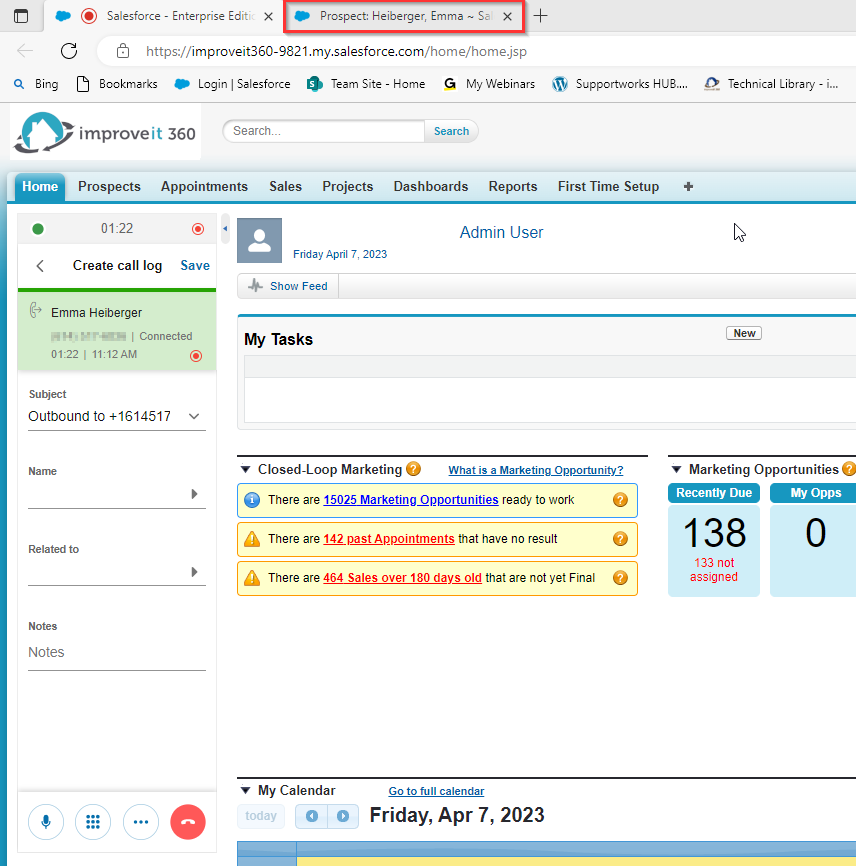Open 464 Sales over 180 days old link
The image size is (856, 866).
403,578
